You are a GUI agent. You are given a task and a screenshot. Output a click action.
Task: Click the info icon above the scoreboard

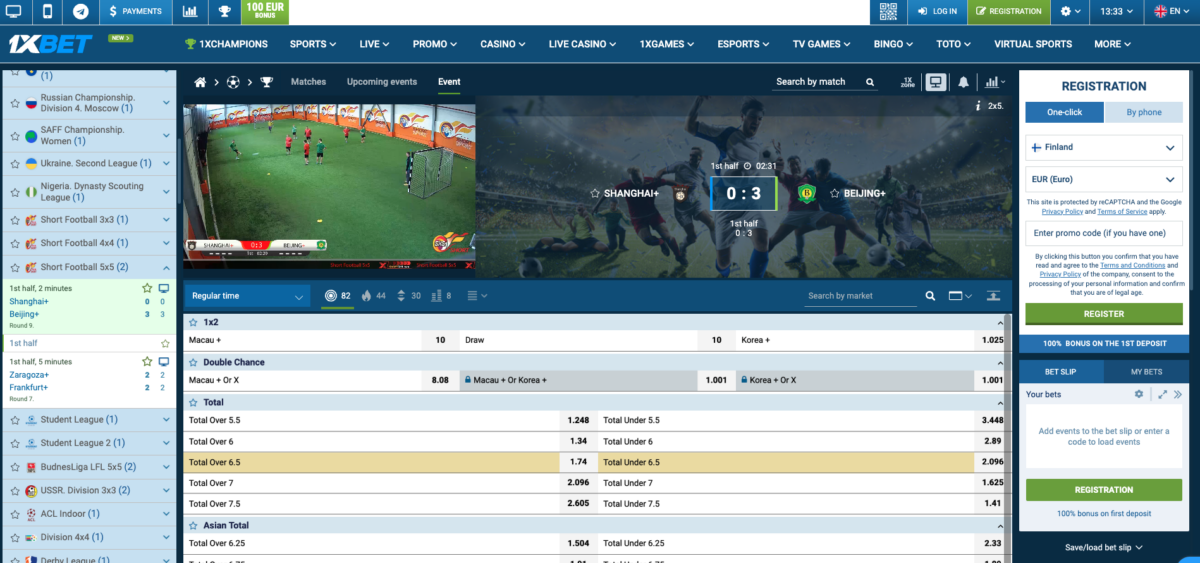pyautogui.click(x=977, y=105)
